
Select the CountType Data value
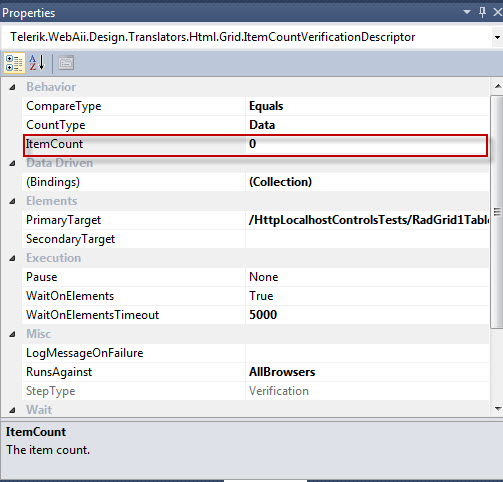click(367, 125)
